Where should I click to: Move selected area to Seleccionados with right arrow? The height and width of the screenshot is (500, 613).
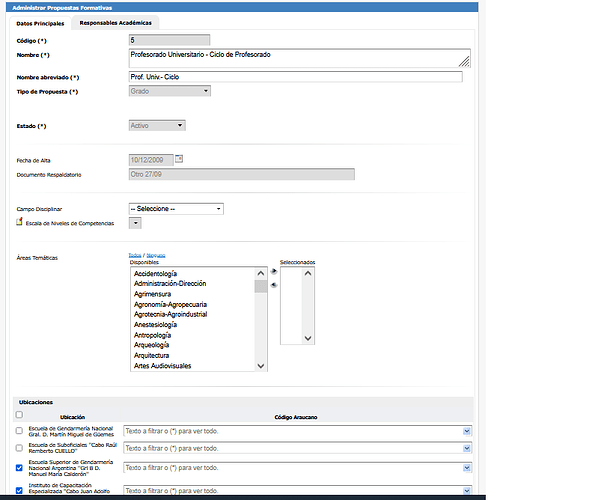[274, 271]
